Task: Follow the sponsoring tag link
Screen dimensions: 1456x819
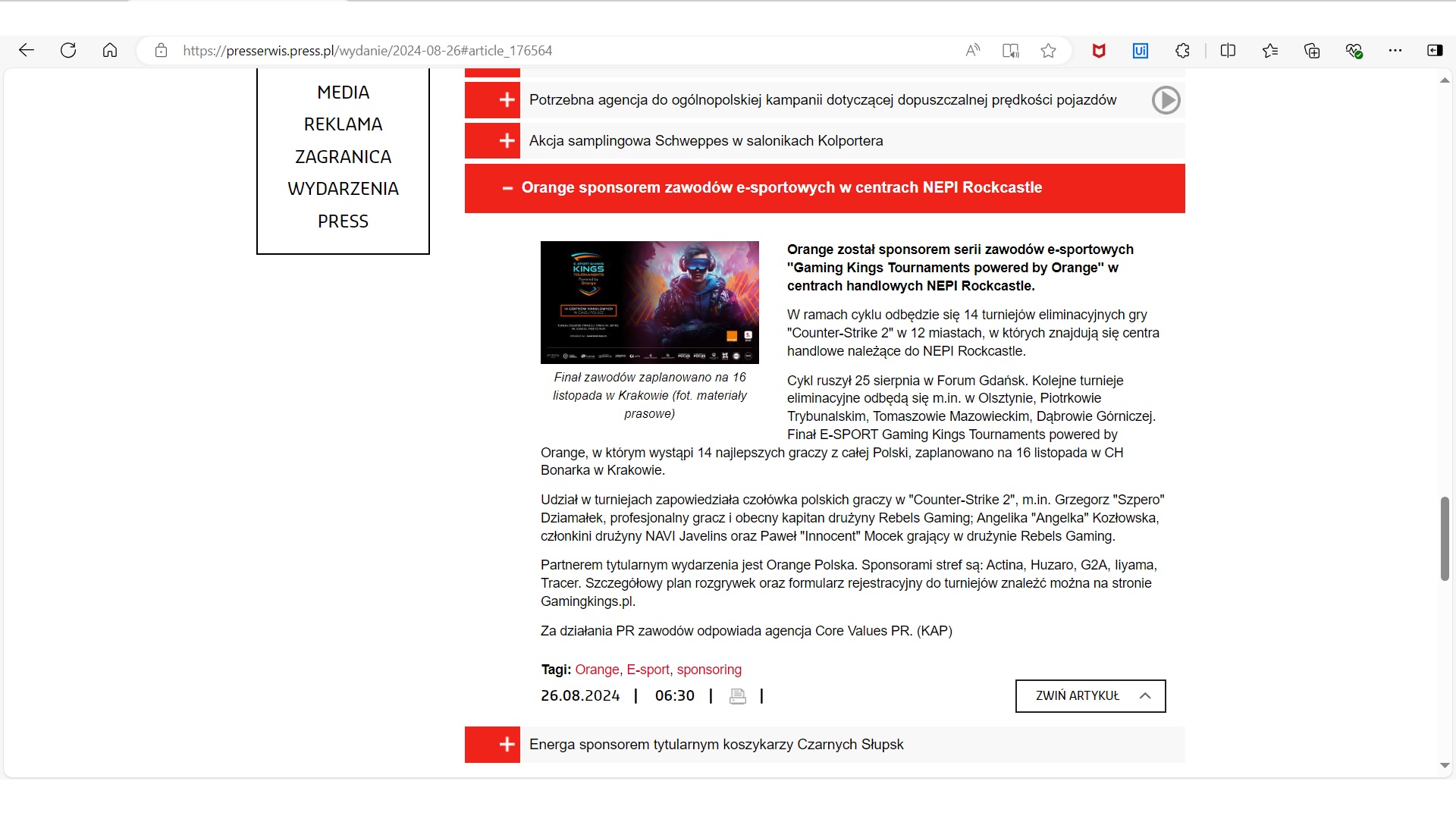Action: click(x=709, y=670)
